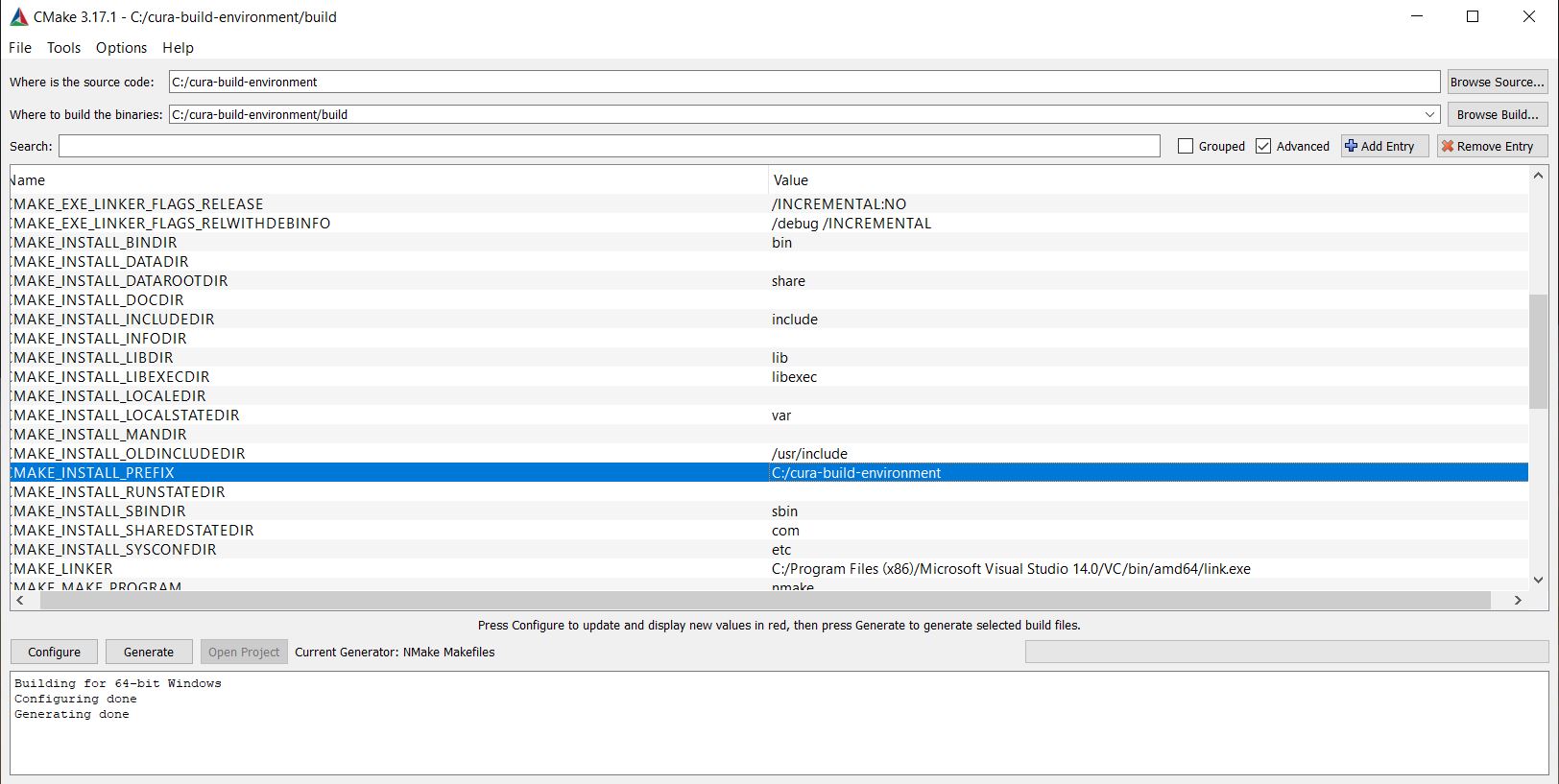Click the vertical scrollbar thumb of the cache table

click(1538, 351)
